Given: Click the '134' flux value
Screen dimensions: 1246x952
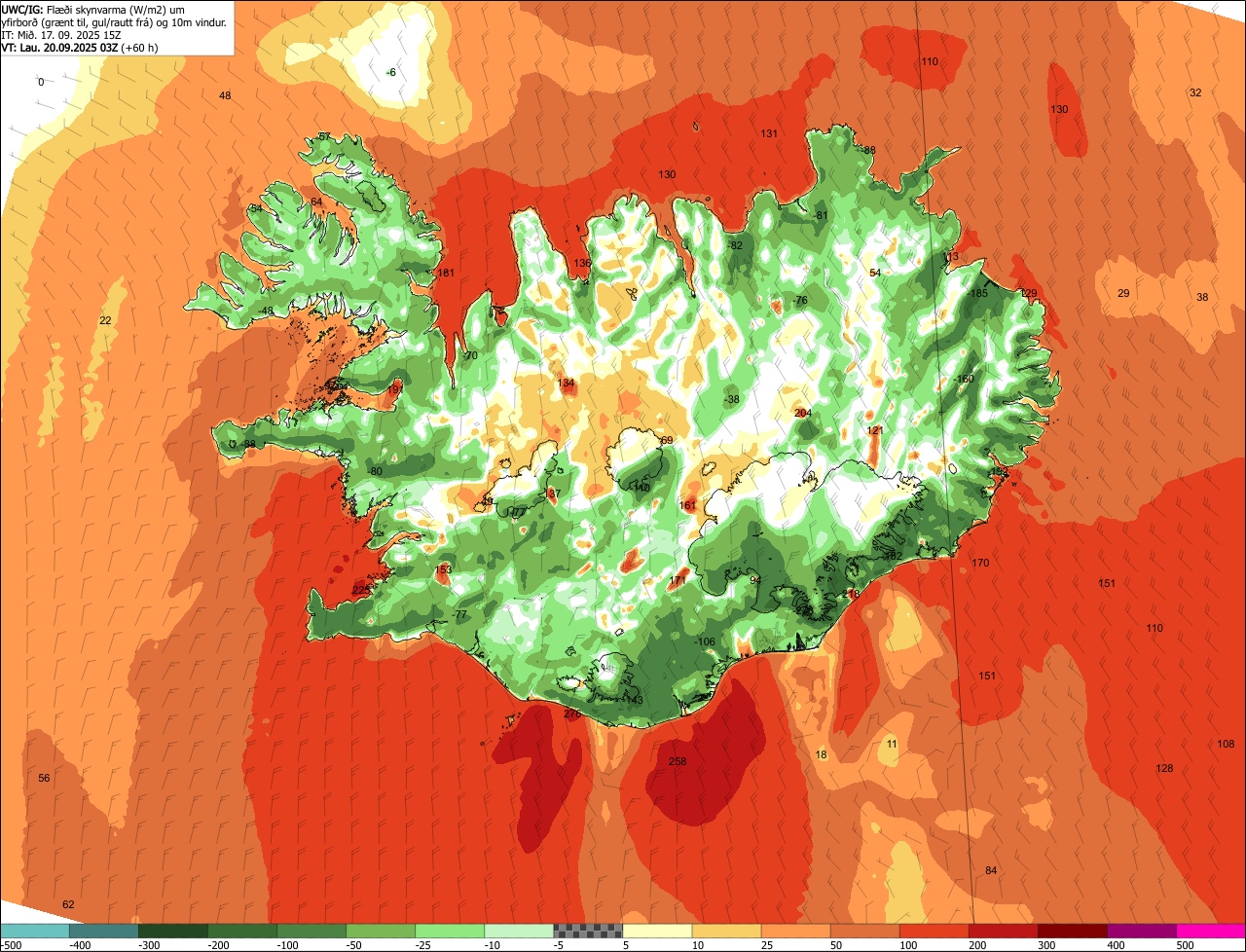Looking at the screenshot, I should pyautogui.click(x=566, y=383).
